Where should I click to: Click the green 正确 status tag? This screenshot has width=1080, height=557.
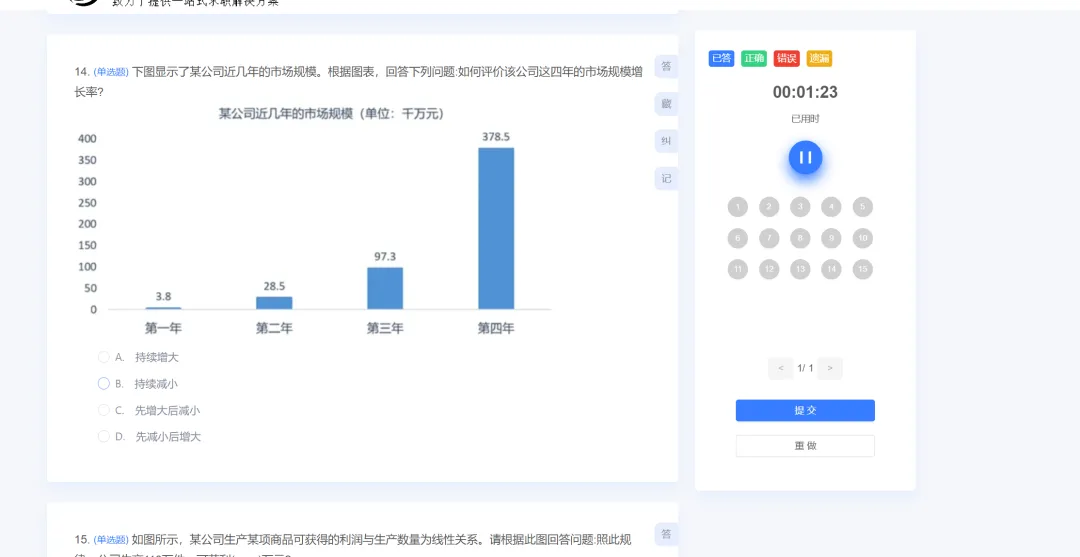click(x=754, y=59)
